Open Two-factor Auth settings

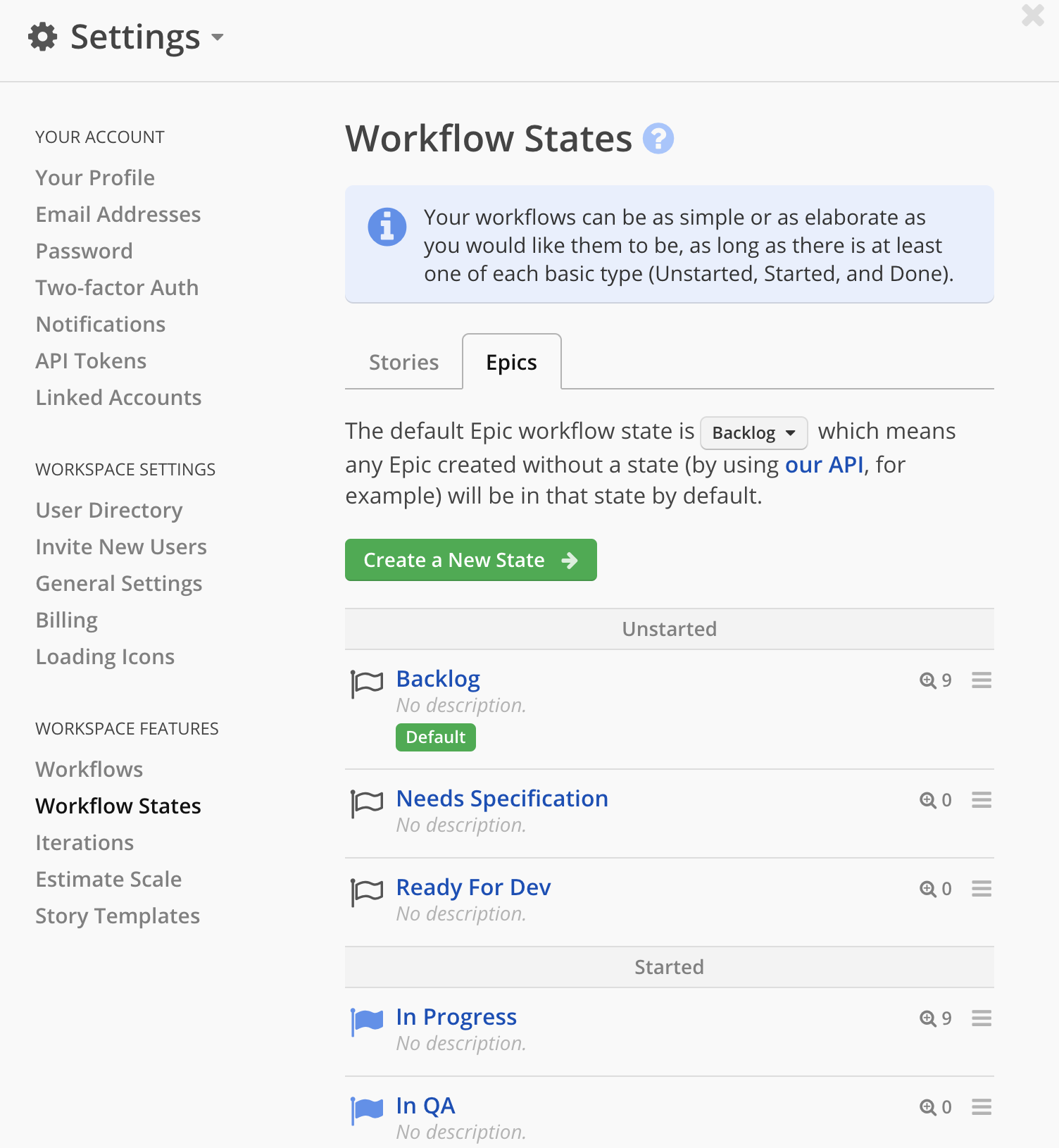pos(117,287)
